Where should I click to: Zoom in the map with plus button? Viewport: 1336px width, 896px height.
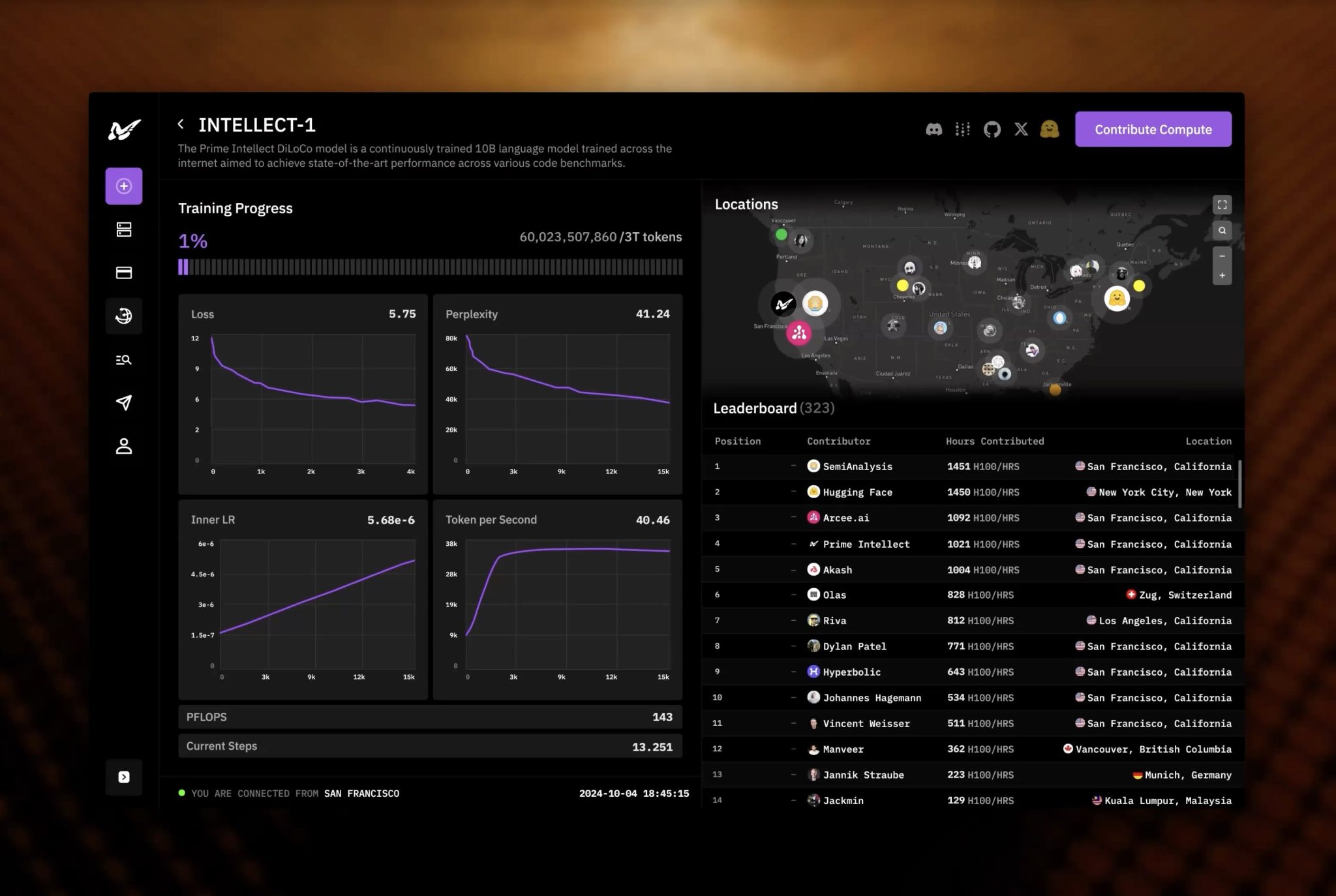point(1222,275)
